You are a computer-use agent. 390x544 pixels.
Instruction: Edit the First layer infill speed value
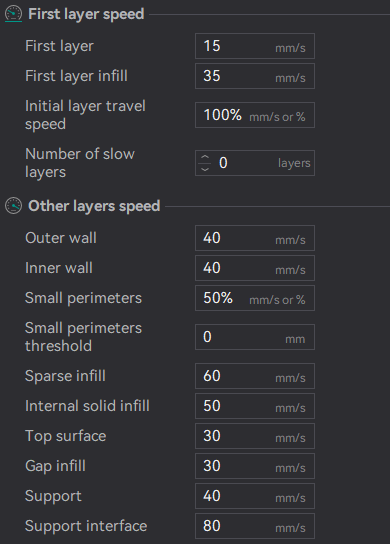coord(255,76)
